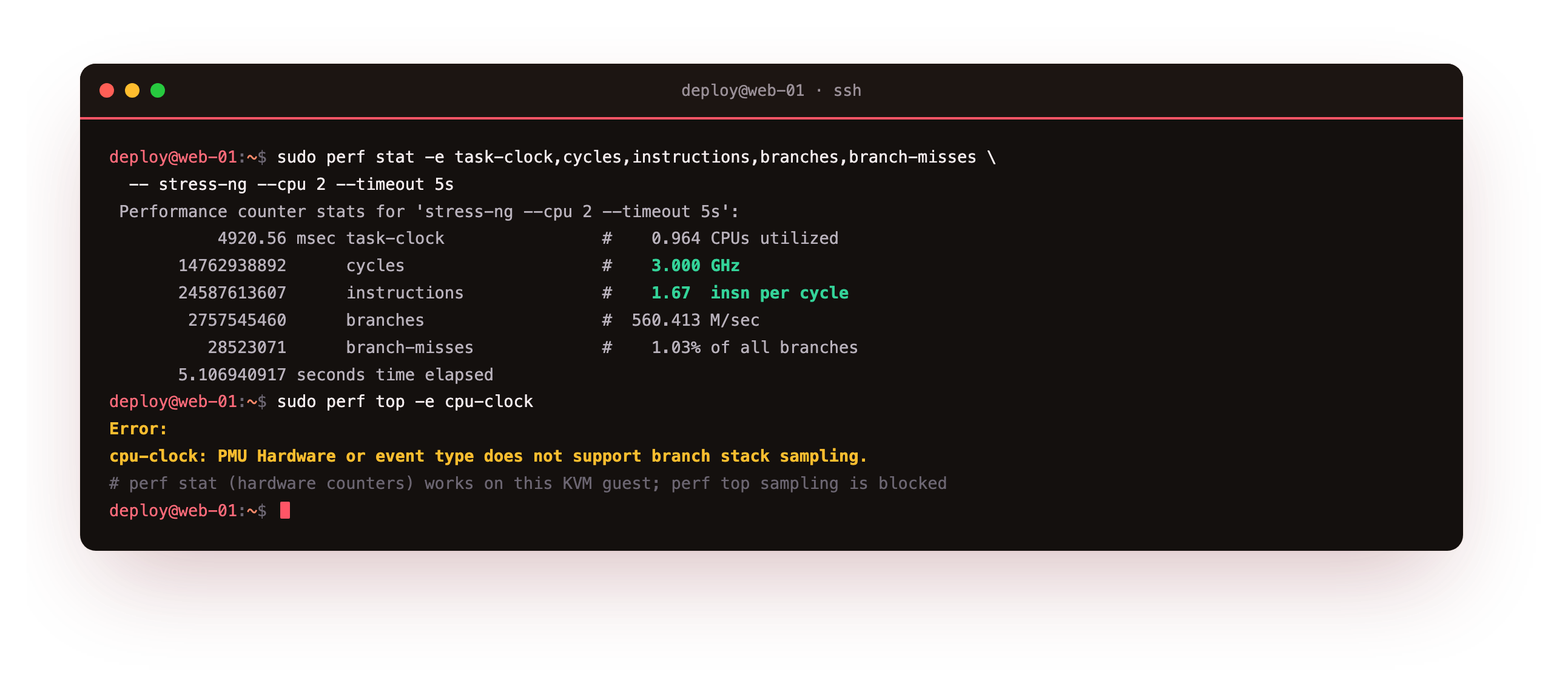Click the 'branch-misses' event label
1568x697 pixels.
[409, 348]
